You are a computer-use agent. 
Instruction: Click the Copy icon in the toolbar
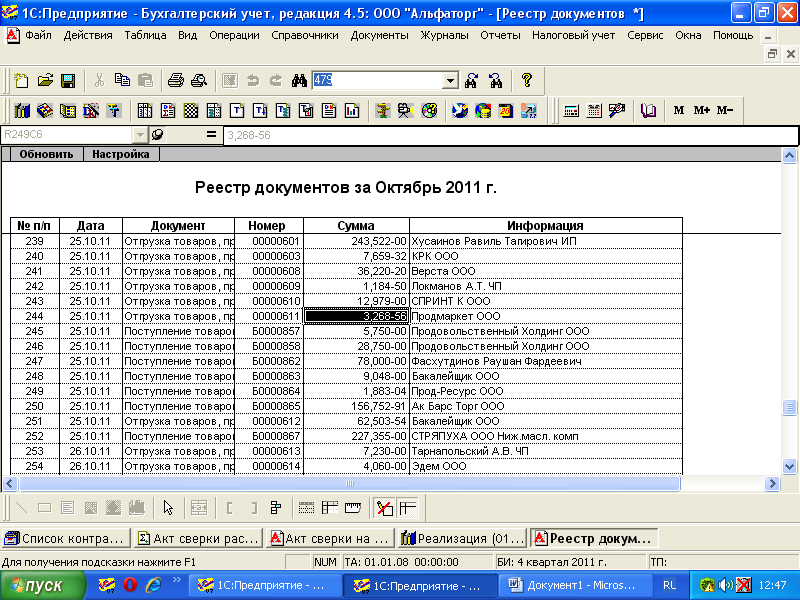pyautogui.click(x=122, y=81)
